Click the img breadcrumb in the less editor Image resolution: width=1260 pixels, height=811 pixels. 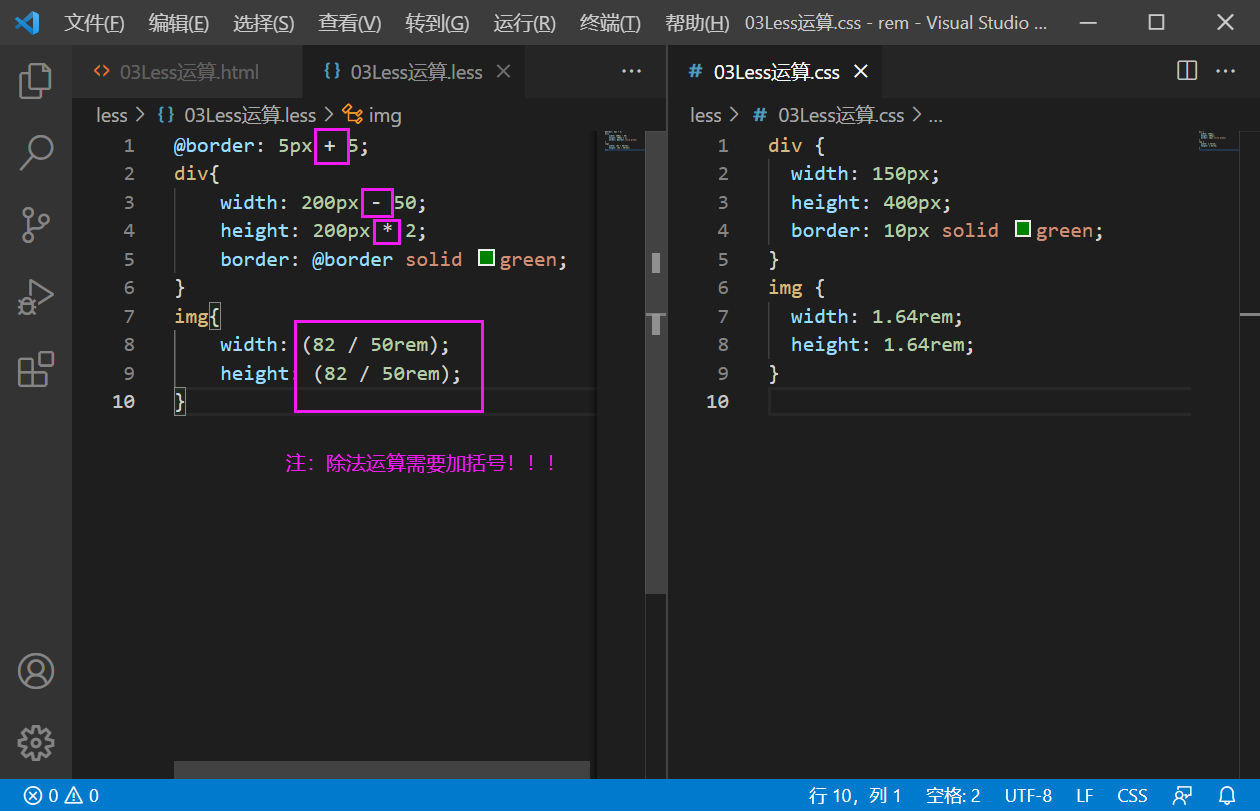[x=383, y=115]
